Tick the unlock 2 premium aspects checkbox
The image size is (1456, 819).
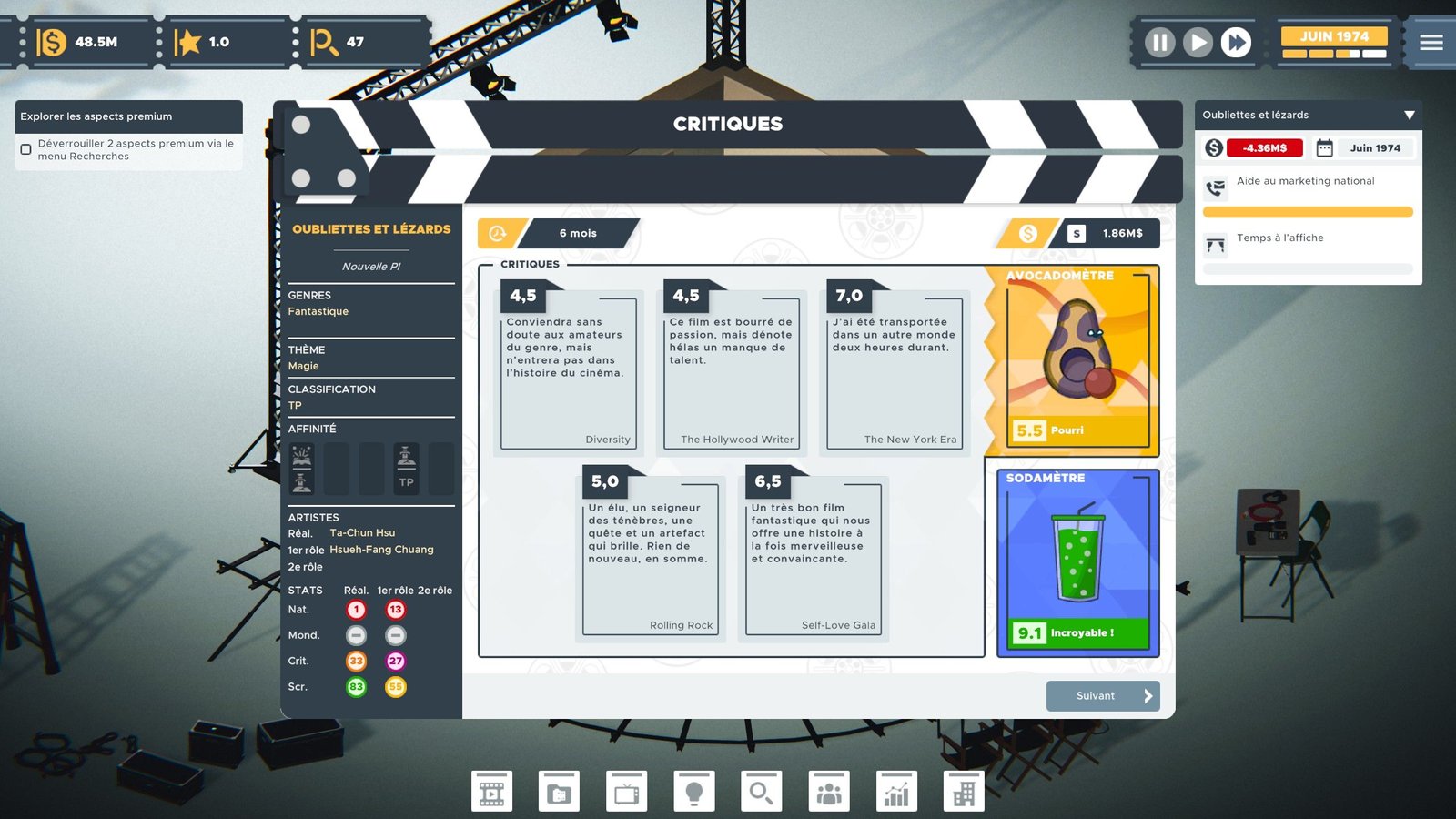click(26, 149)
